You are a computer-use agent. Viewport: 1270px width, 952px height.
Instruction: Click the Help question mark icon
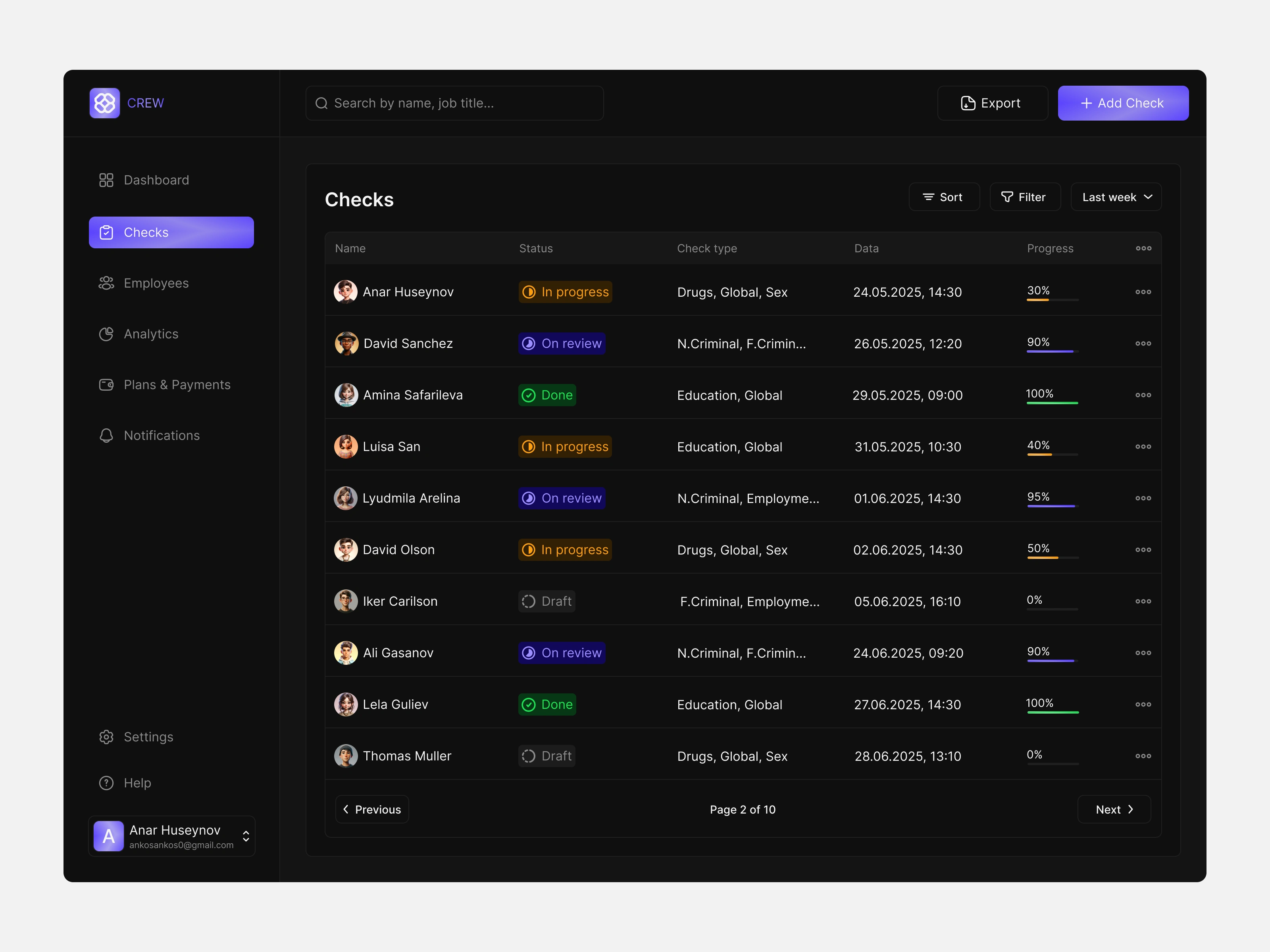click(106, 783)
